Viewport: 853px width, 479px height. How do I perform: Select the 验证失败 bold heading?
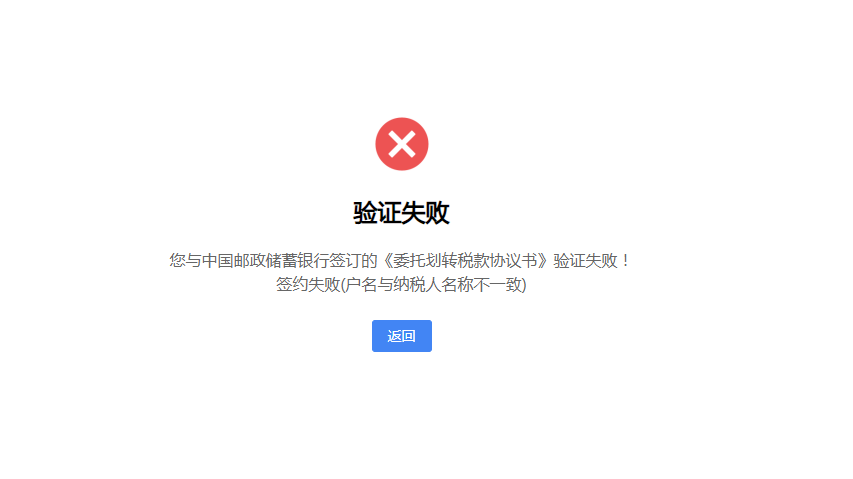[401, 213]
